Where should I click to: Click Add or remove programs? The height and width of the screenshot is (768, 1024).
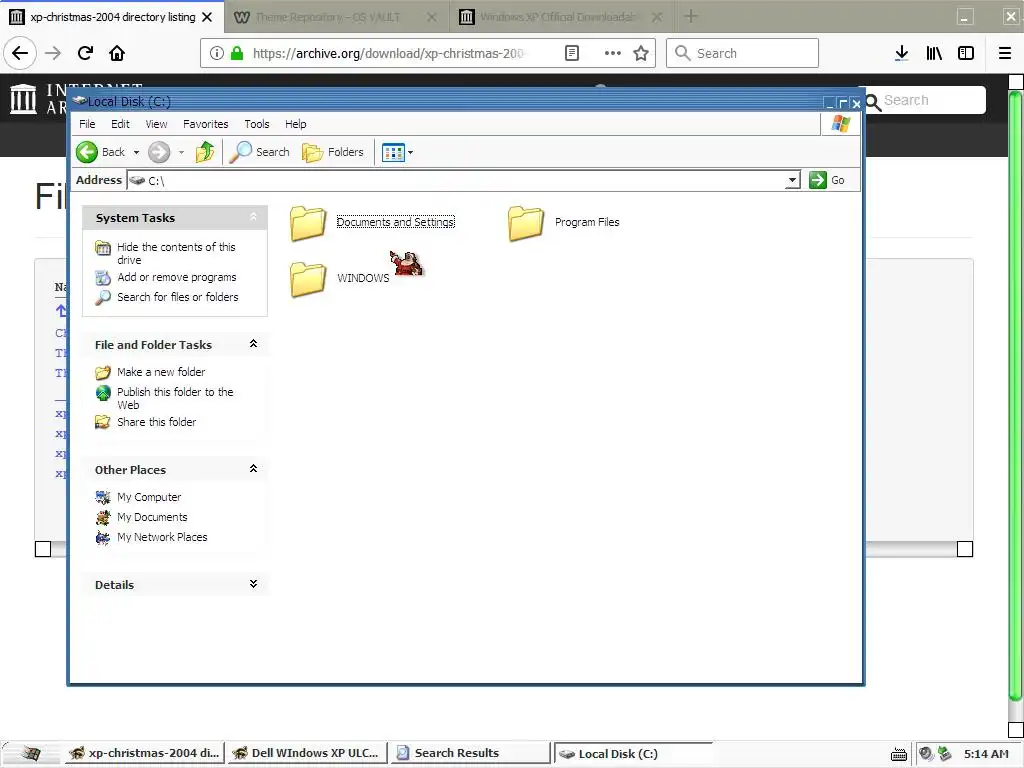click(x=176, y=277)
